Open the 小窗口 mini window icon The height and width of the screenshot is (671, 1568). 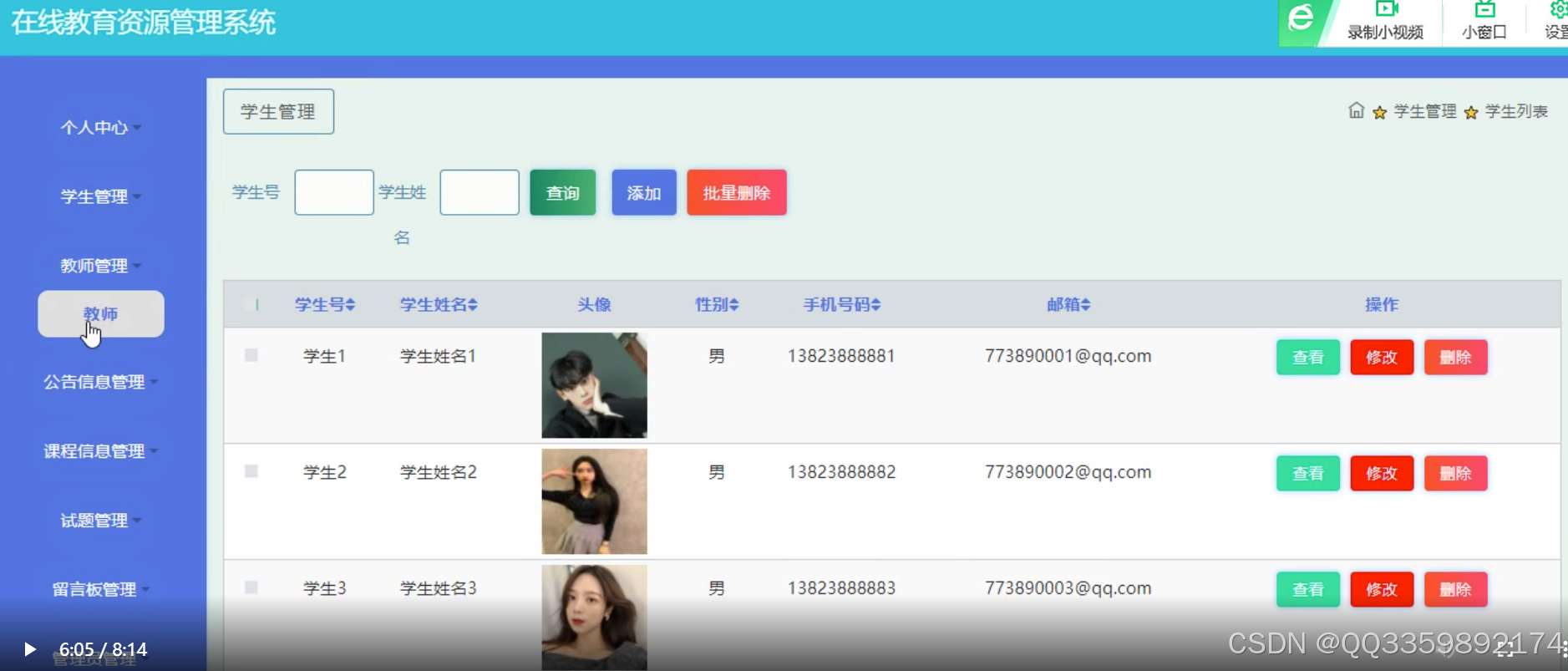click(1484, 10)
